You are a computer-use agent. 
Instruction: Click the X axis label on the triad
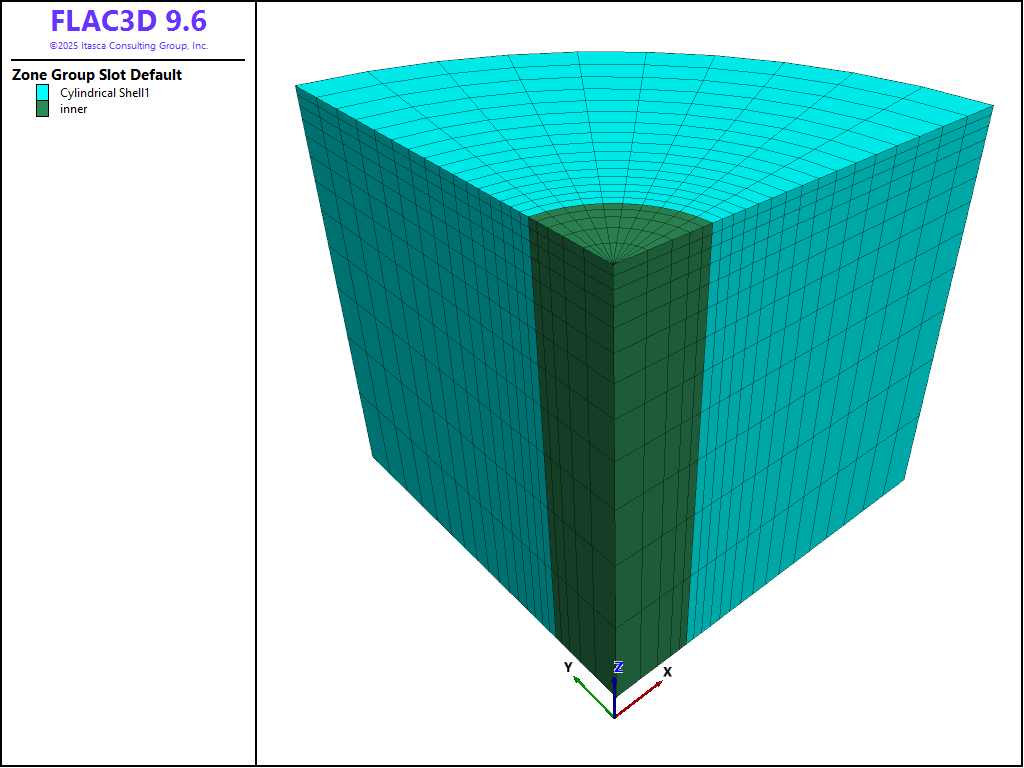point(667,672)
